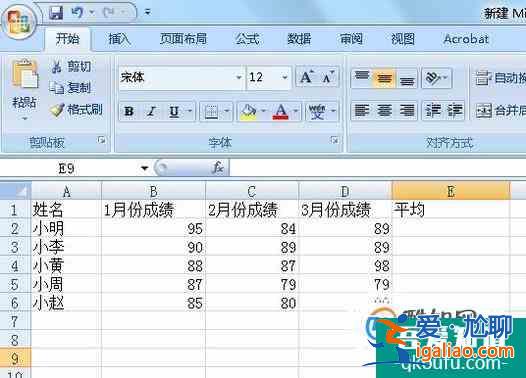Screen dimensions: 526x378
Task: Click 小黄's 3月 score 98
Action: pyautogui.click(x=345, y=266)
